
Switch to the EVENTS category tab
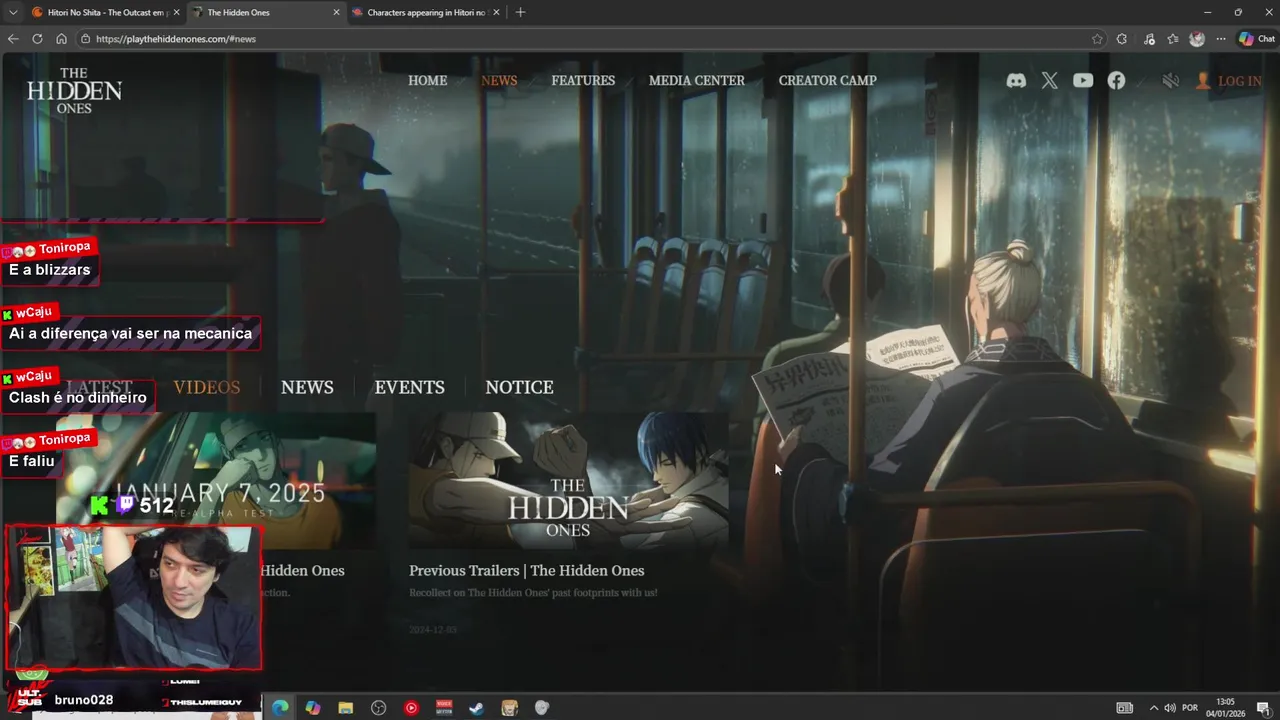pos(409,388)
